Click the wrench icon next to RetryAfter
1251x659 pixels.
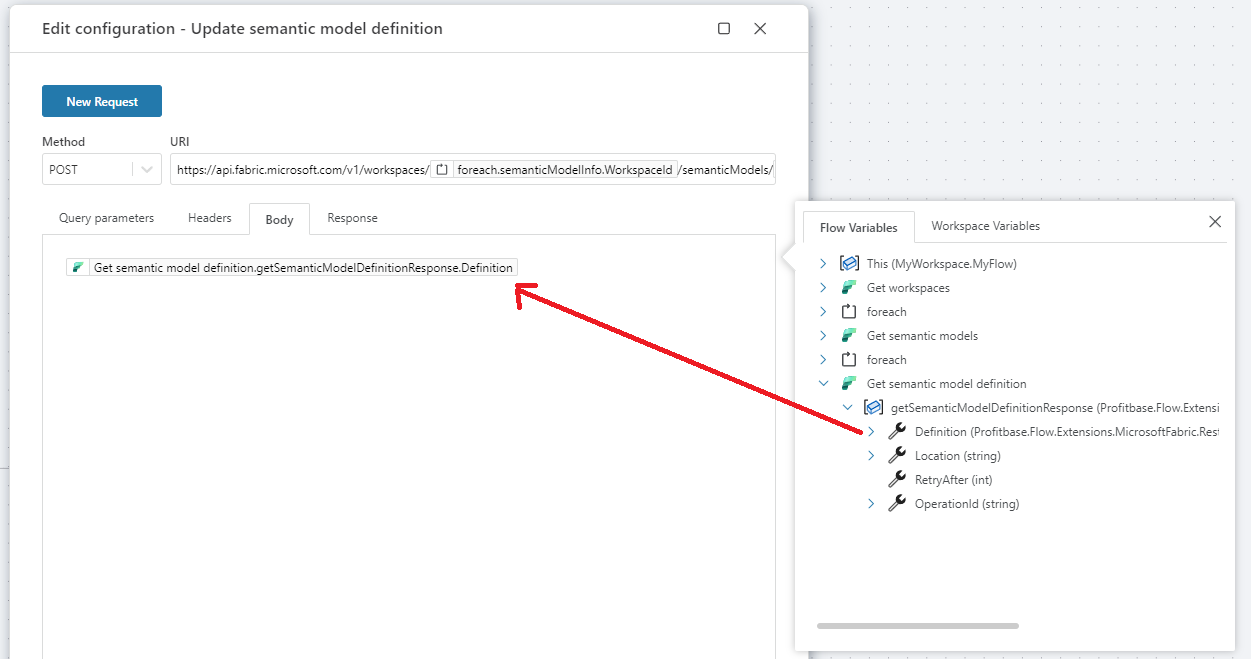coord(897,480)
